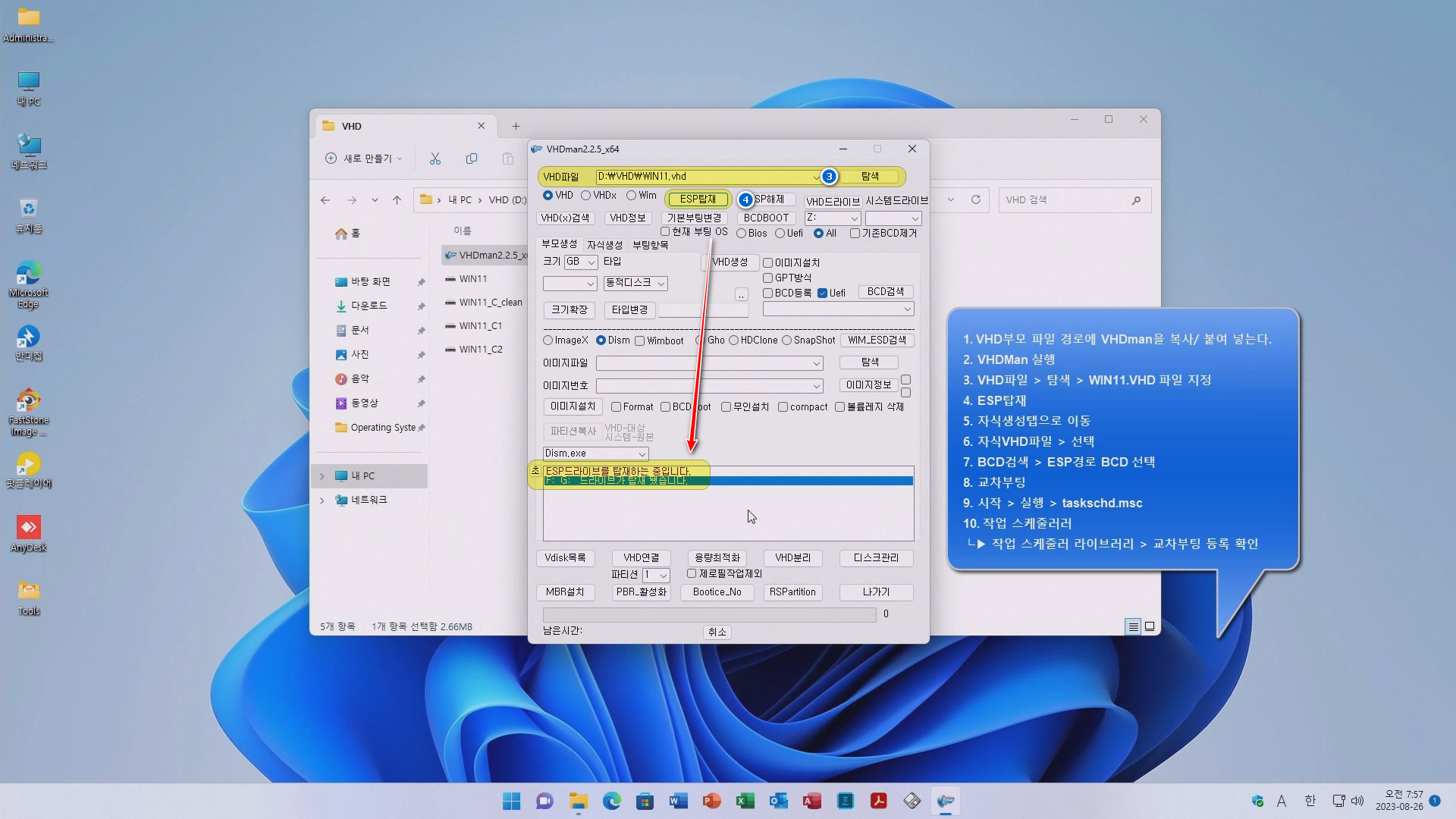This screenshot has width=1456, height=819.
Task: Select the VHDx radio button
Action: point(586,196)
